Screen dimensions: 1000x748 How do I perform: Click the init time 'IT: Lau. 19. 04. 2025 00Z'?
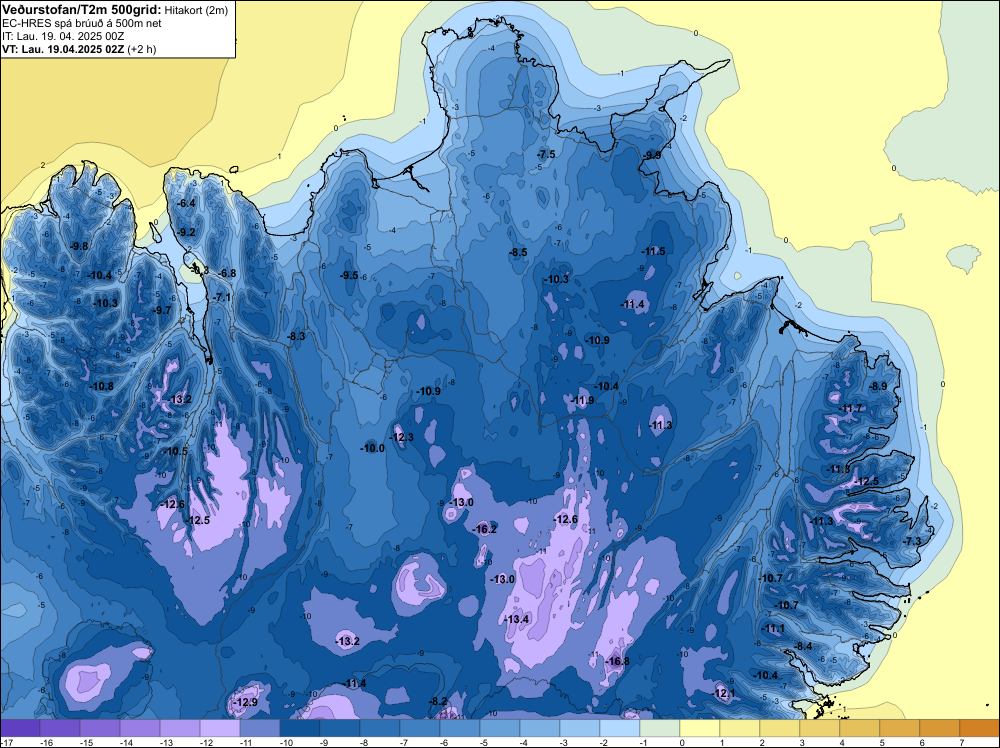coord(63,36)
